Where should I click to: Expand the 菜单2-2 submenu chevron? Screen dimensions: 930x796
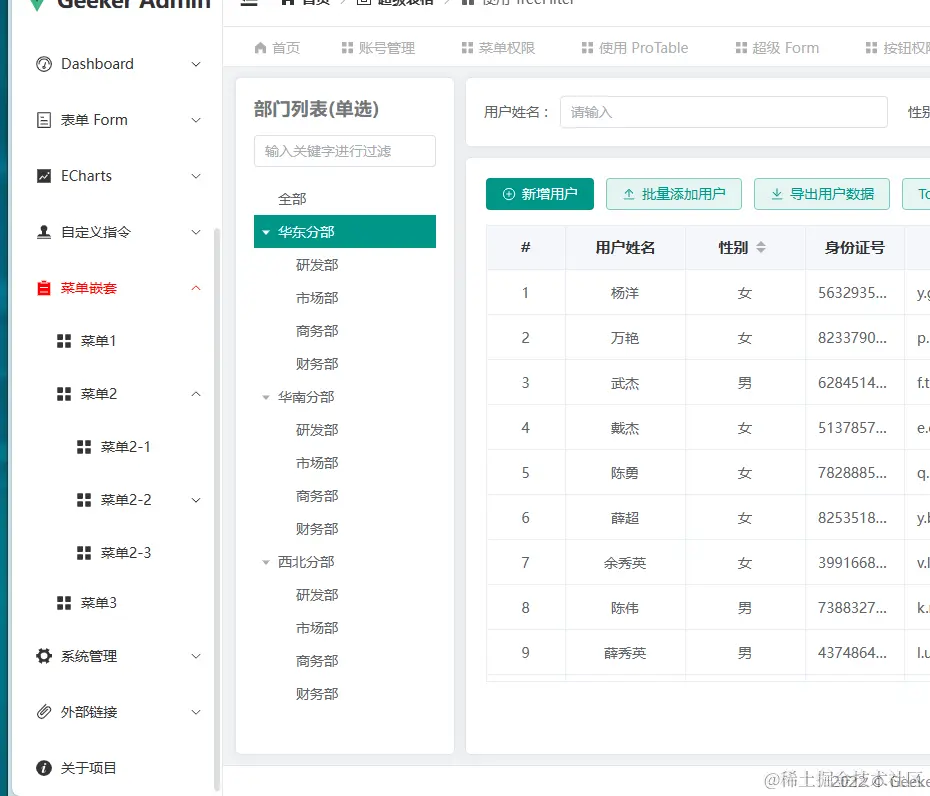(x=196, y=500)
